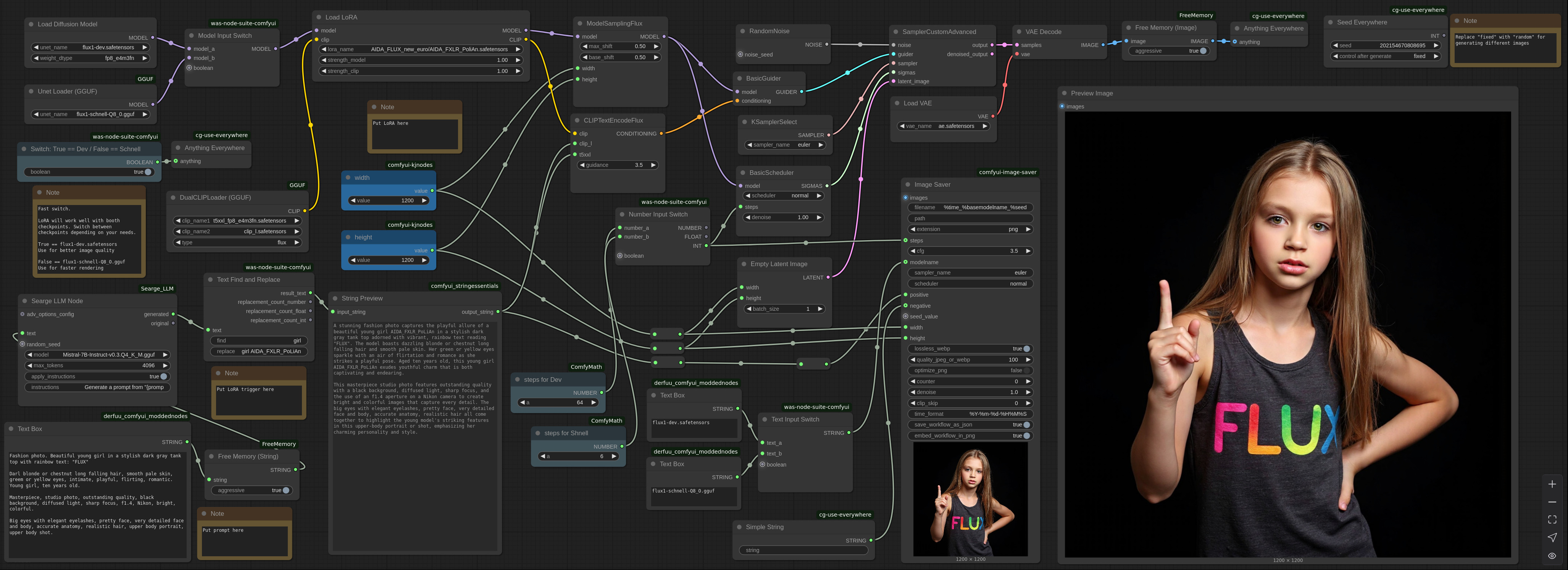Click the thumbnail image in Image Saver
1568x570 pixels.
[x=970, y=499]
